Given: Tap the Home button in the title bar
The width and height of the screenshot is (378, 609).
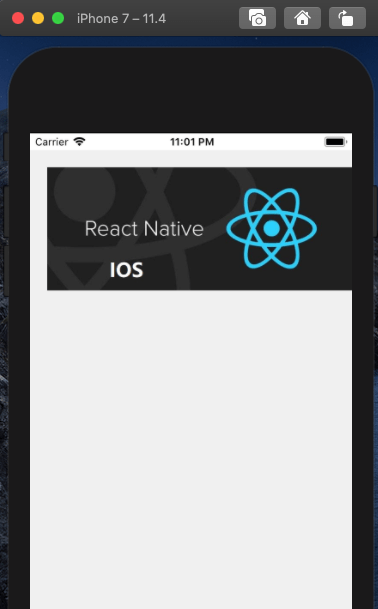Looking at the screenshot, I should pos(302,18).
